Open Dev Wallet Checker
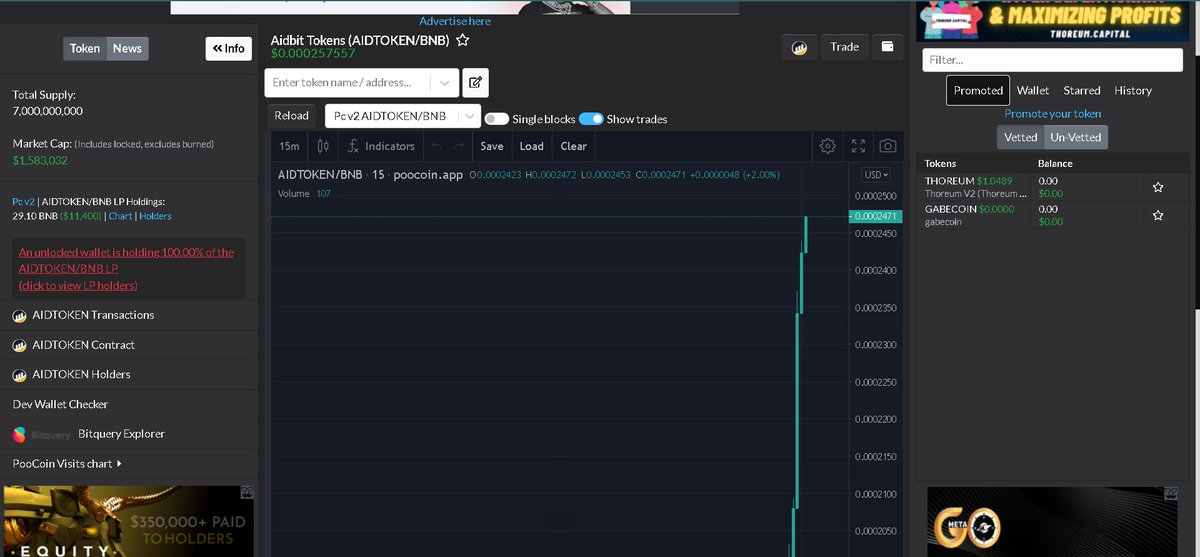This screenshot has height=557, width=1200. [60, 405]
